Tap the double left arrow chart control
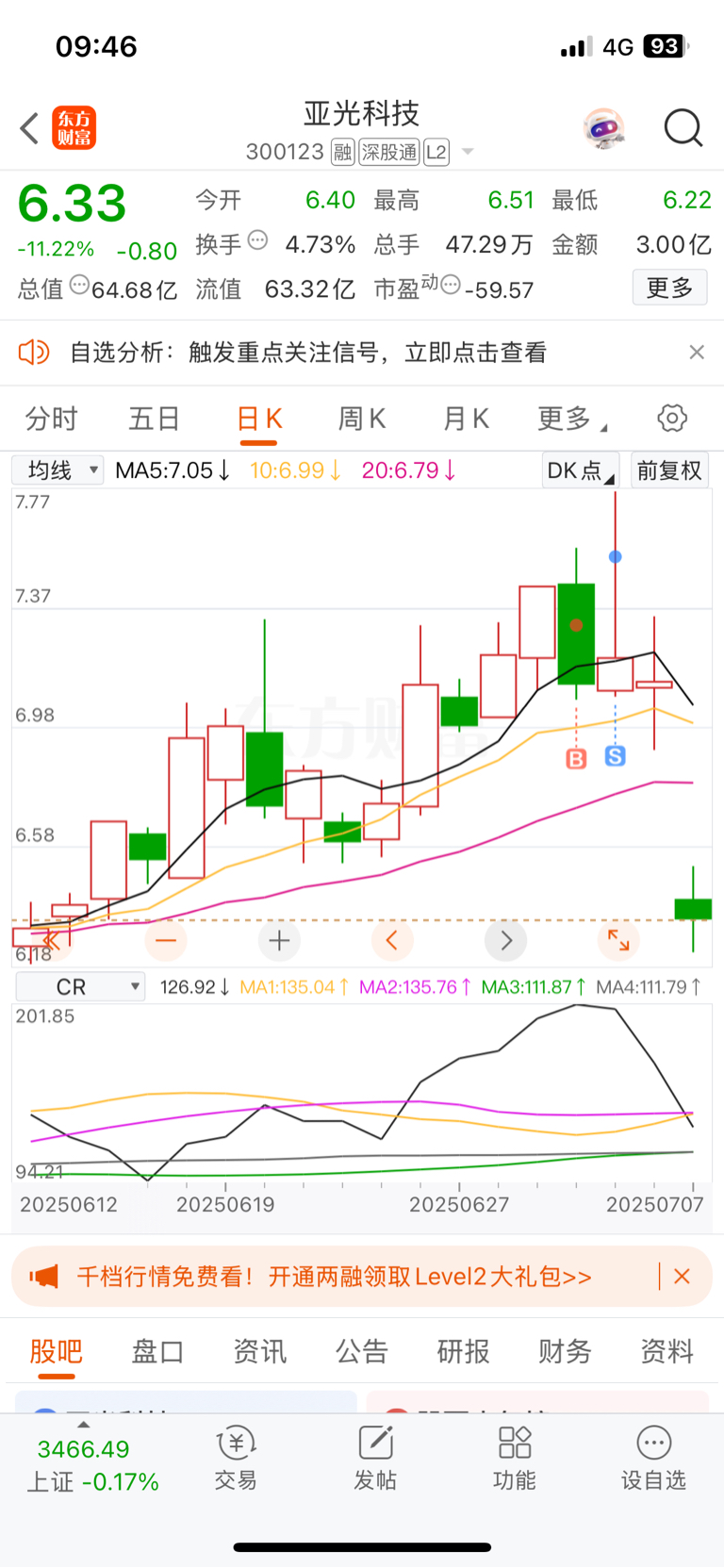This screenshot has height=1568, width=724. (x=51, y=940)
